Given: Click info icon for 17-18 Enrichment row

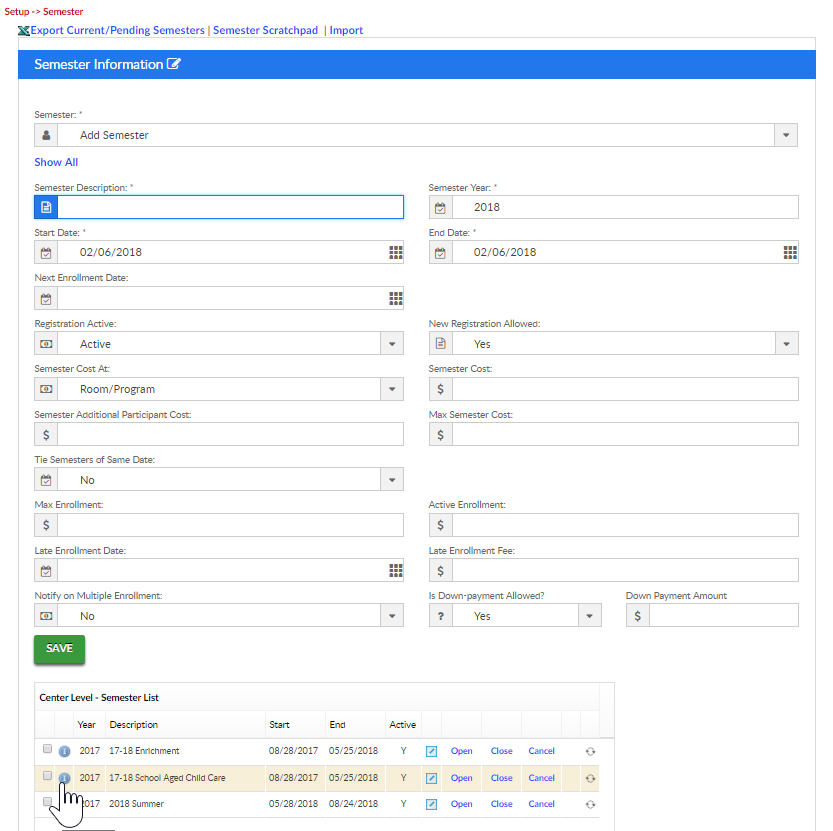Looking at the screenshot, I should 64,751.
